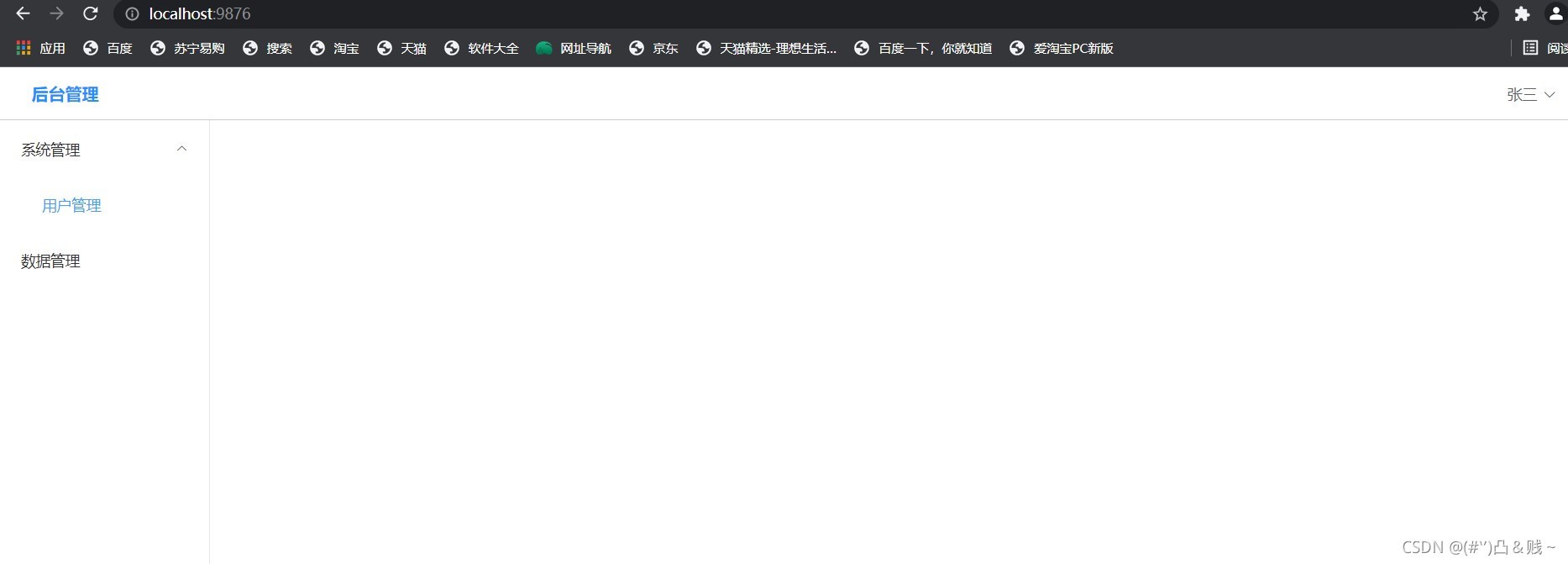Screen dimensions: 1568x564
Task: Open the 百度 bookmark
Action: point(108,48)
